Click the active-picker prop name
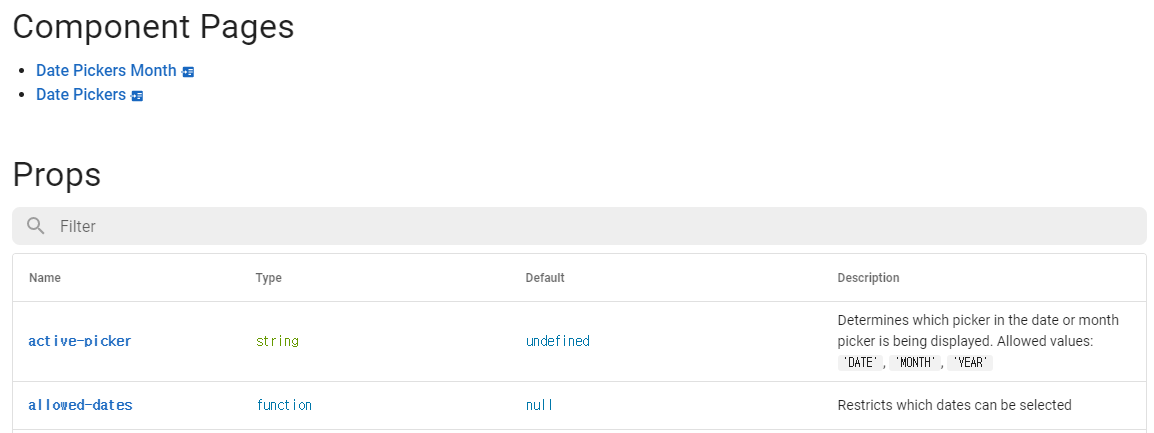The image size is (1154, 433). 80,341
